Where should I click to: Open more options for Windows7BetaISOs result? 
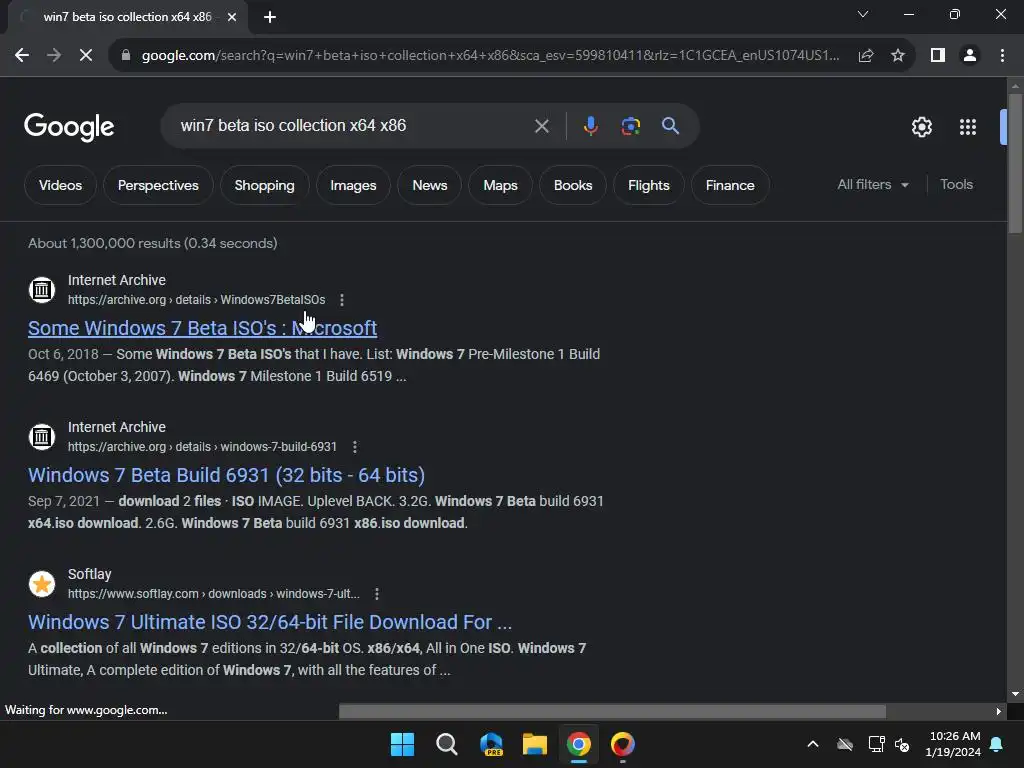(342, 300)
